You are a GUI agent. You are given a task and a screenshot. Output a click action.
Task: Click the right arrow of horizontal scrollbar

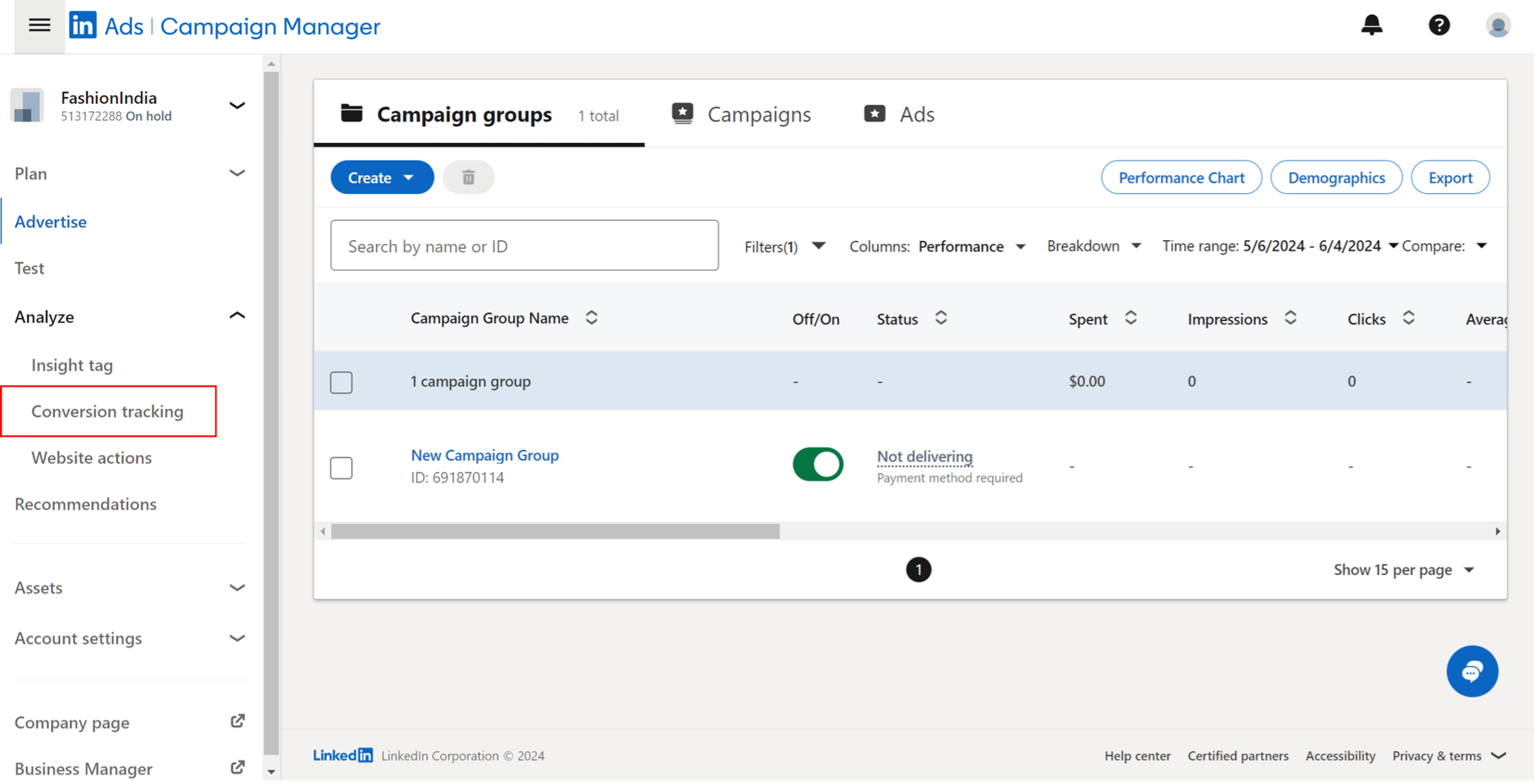pyautogui.click(x=1497, y=531)
